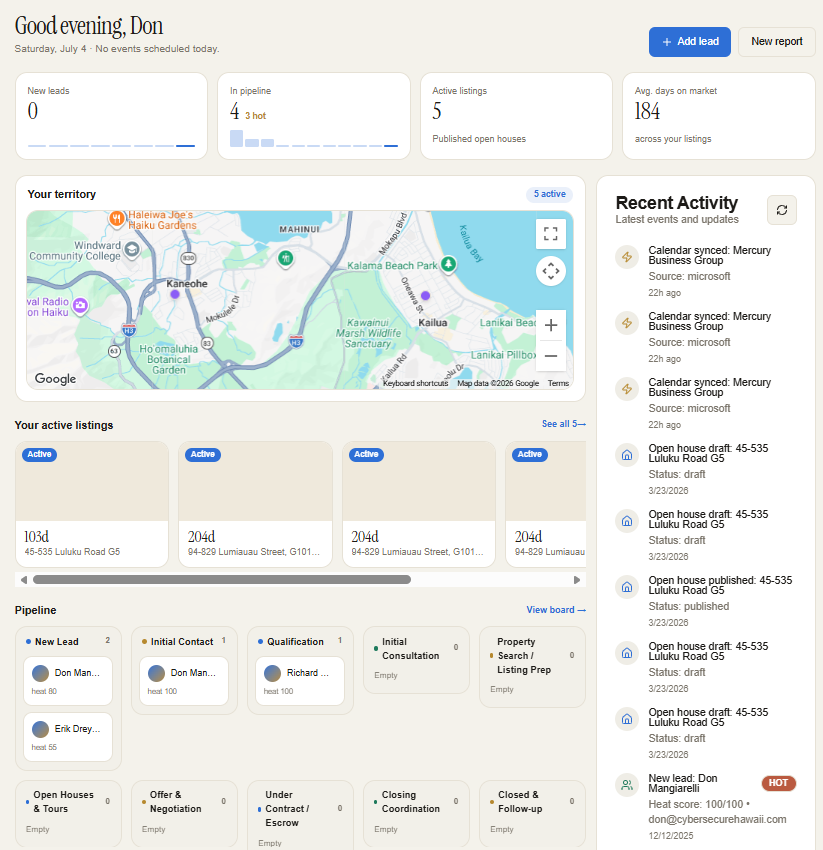823x850 pixels.
Task: Click the horizontal listings scrollbar thumb
Action: (x=222, y=580)
